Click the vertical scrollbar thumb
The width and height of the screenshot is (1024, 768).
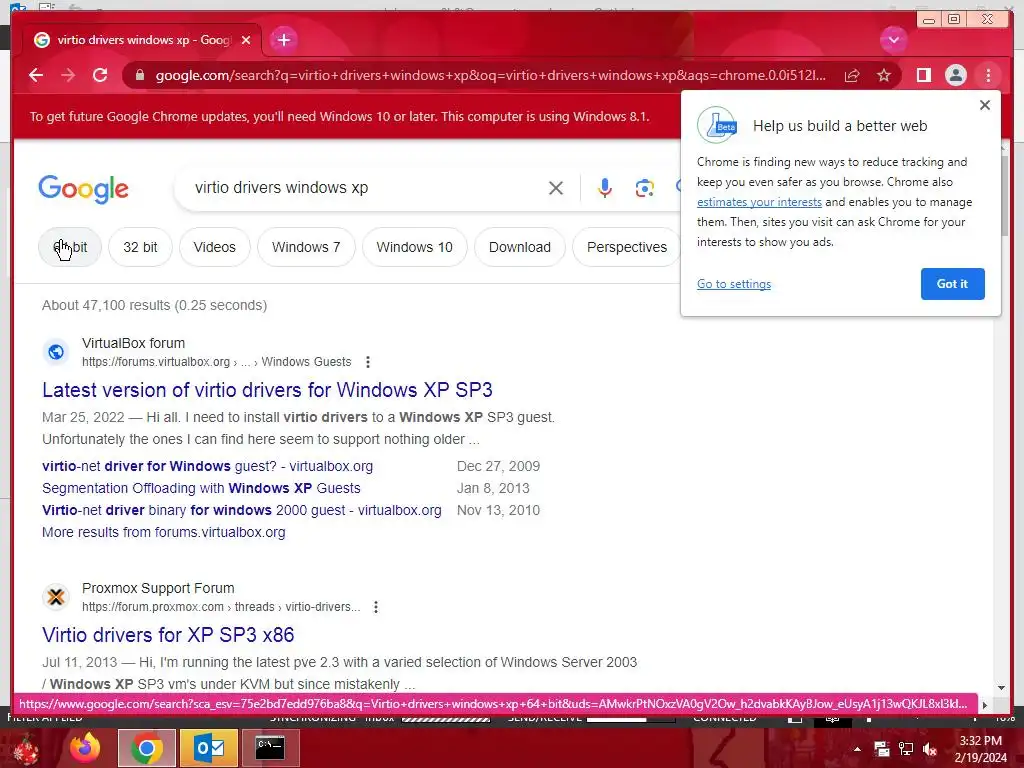tap(1002, 196)
